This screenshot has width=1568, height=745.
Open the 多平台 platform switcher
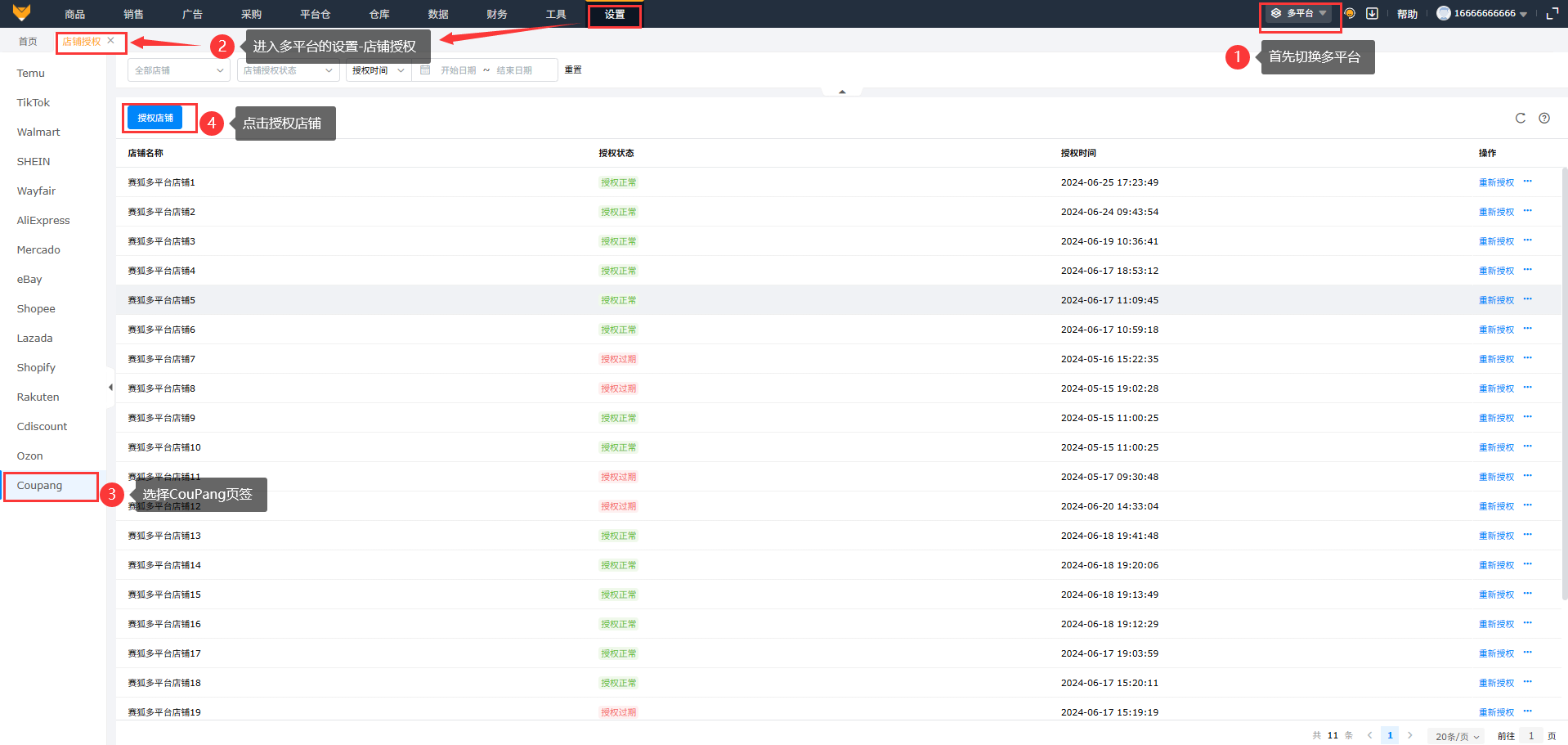point(1299,13)
